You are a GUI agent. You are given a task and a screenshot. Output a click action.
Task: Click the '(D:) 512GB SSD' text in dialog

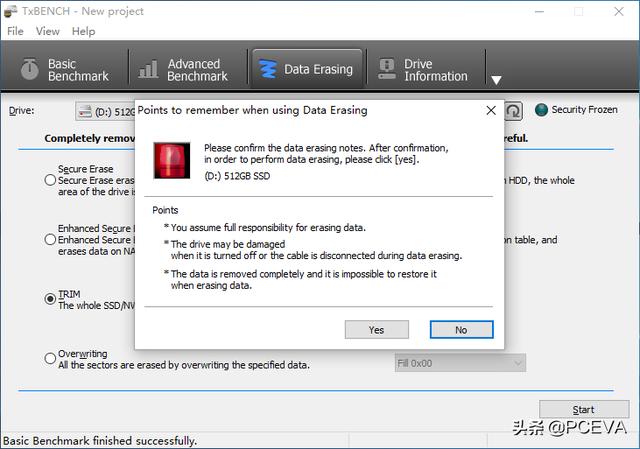coord(237,176)
